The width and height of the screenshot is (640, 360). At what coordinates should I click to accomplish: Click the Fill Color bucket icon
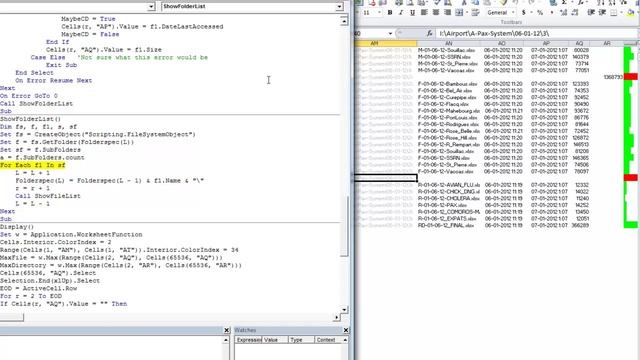coord(631,13)
